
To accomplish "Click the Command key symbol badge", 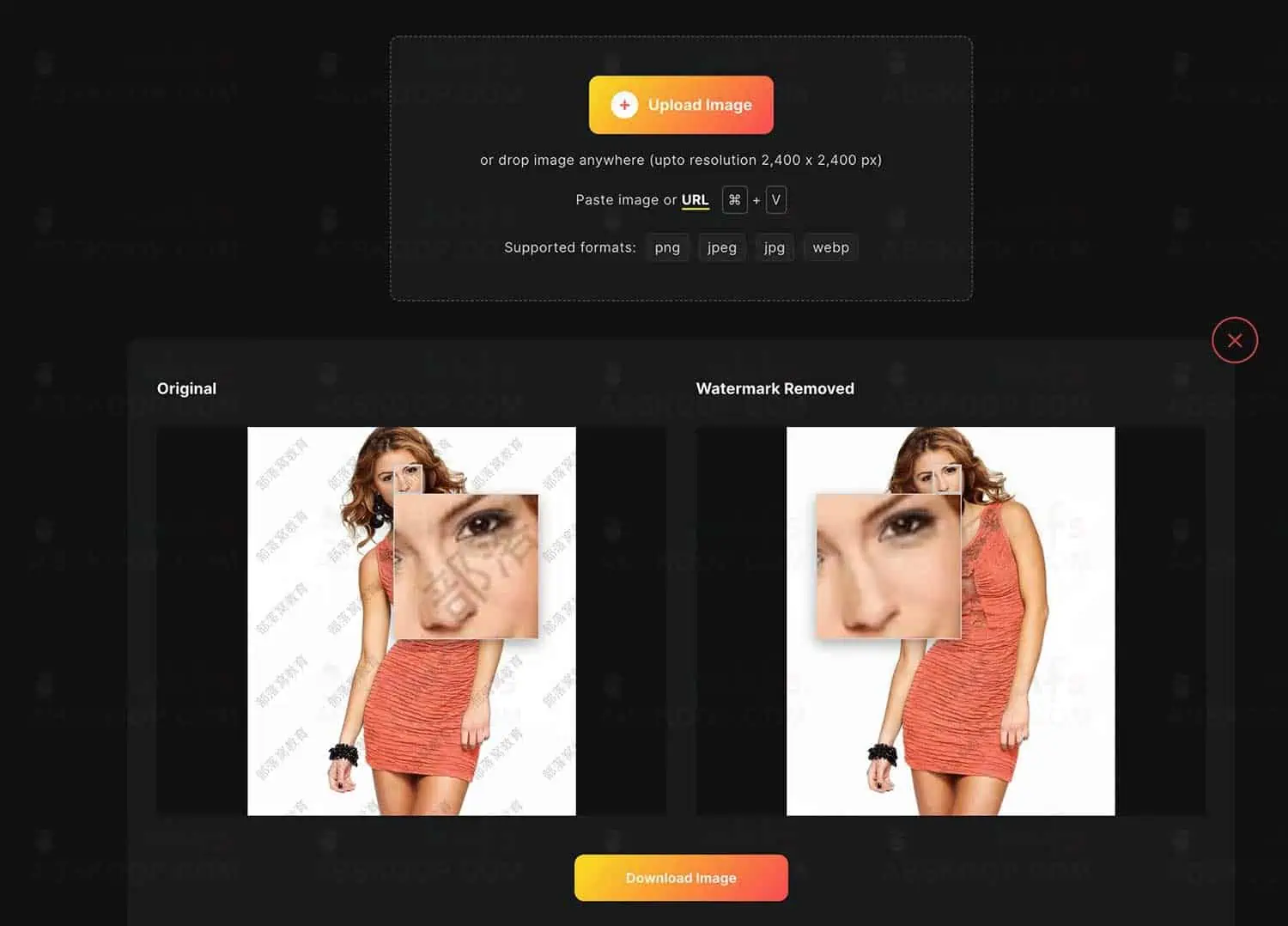I will point(734,200).
